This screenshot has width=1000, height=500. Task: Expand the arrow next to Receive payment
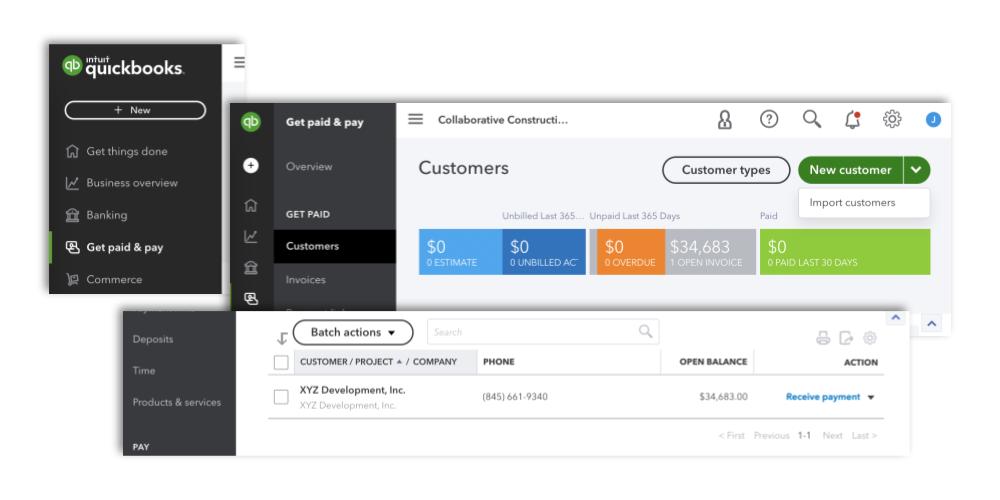click(x=871, y=397)
